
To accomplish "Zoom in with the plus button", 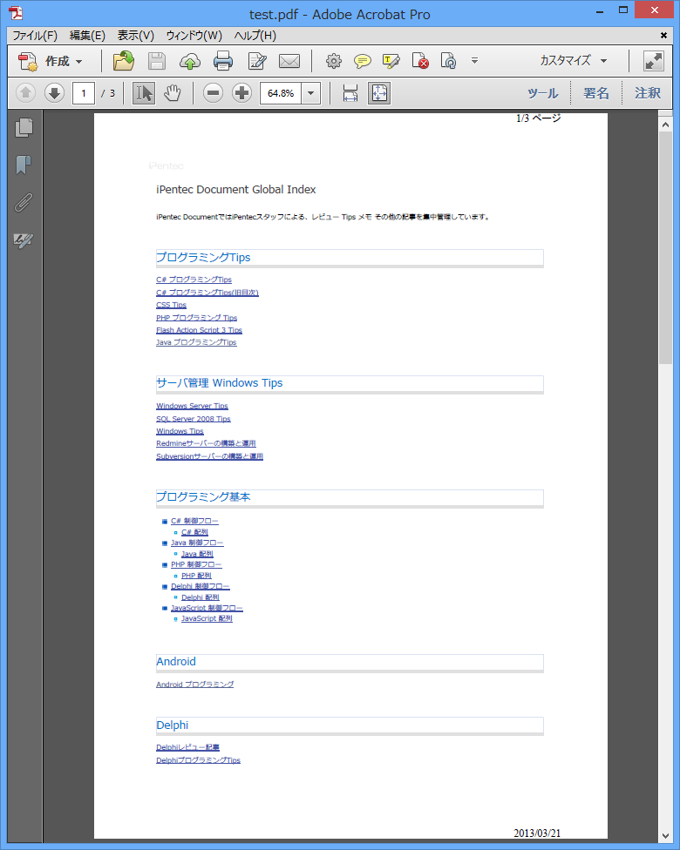I will (242, 93).
